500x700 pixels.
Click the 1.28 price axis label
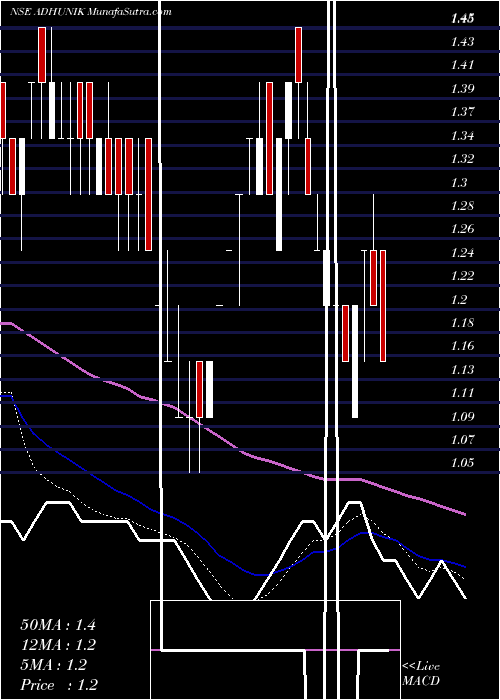(462, 206)
